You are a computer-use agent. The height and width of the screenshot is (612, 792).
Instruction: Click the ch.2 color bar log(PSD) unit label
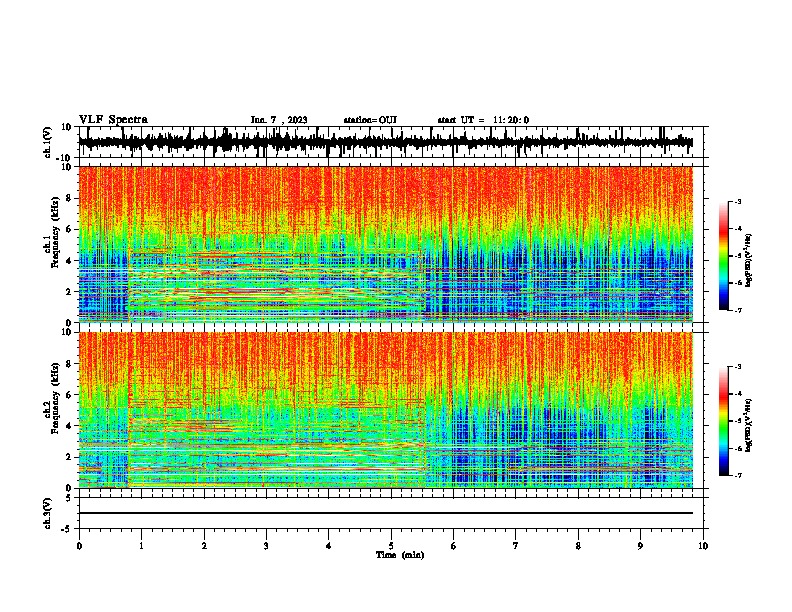point(750,425)
